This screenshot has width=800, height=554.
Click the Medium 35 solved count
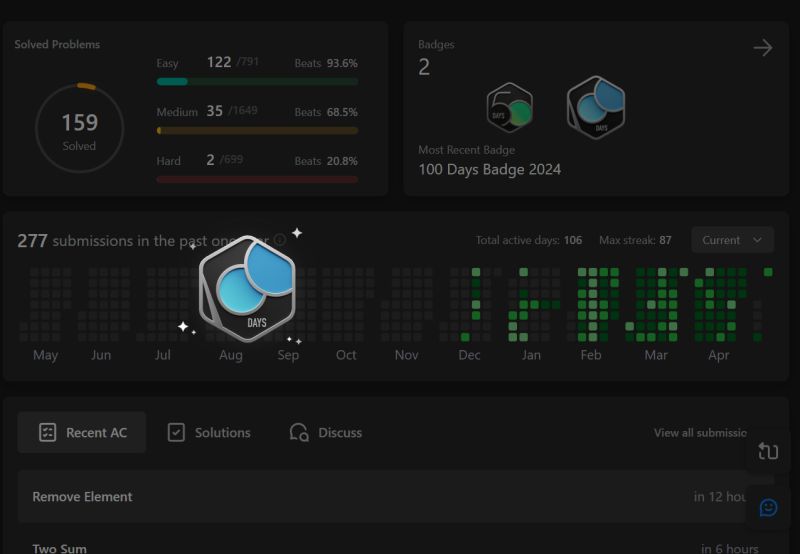(214, 111)
